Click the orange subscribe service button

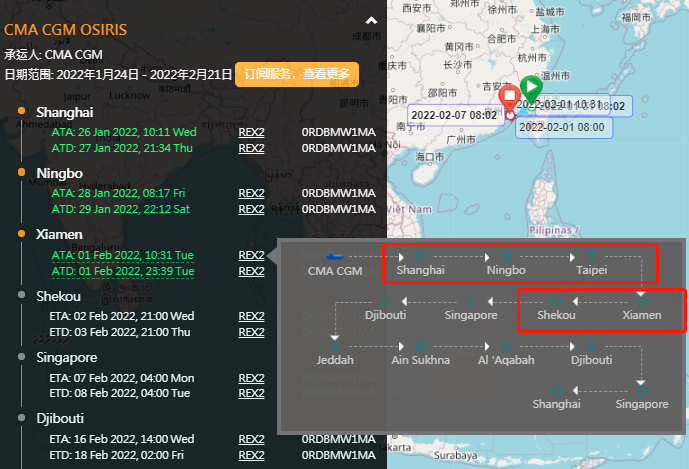pyautogui.click(x=297, y=74)
